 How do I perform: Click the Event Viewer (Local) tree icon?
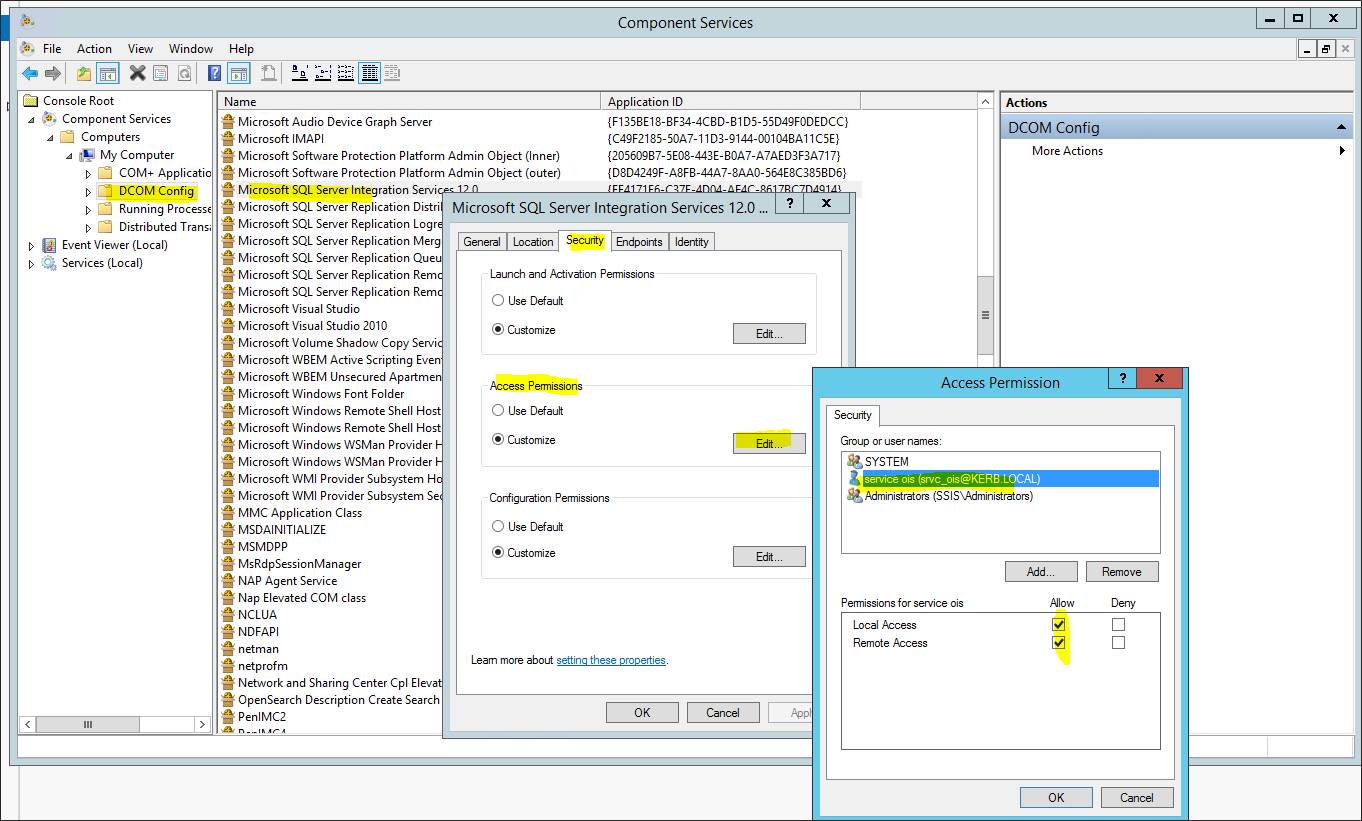point(50,245)
